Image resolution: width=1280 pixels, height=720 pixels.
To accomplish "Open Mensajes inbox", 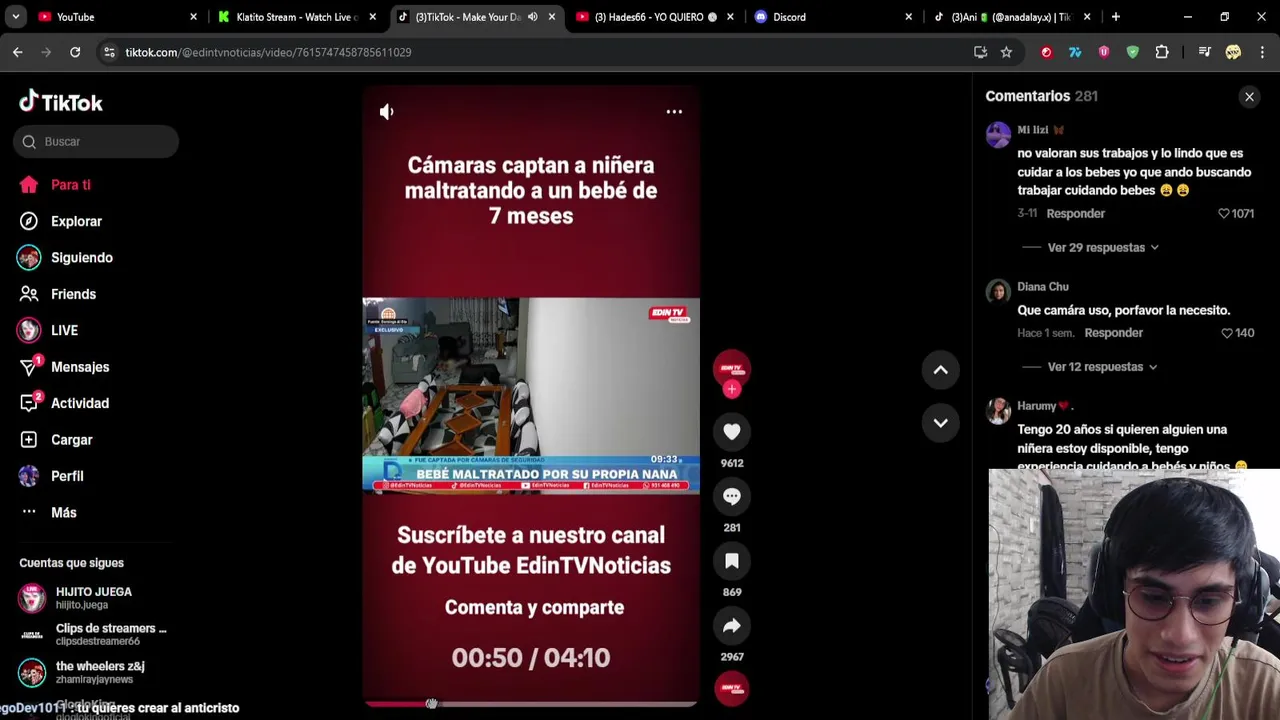I will (65, 367).
